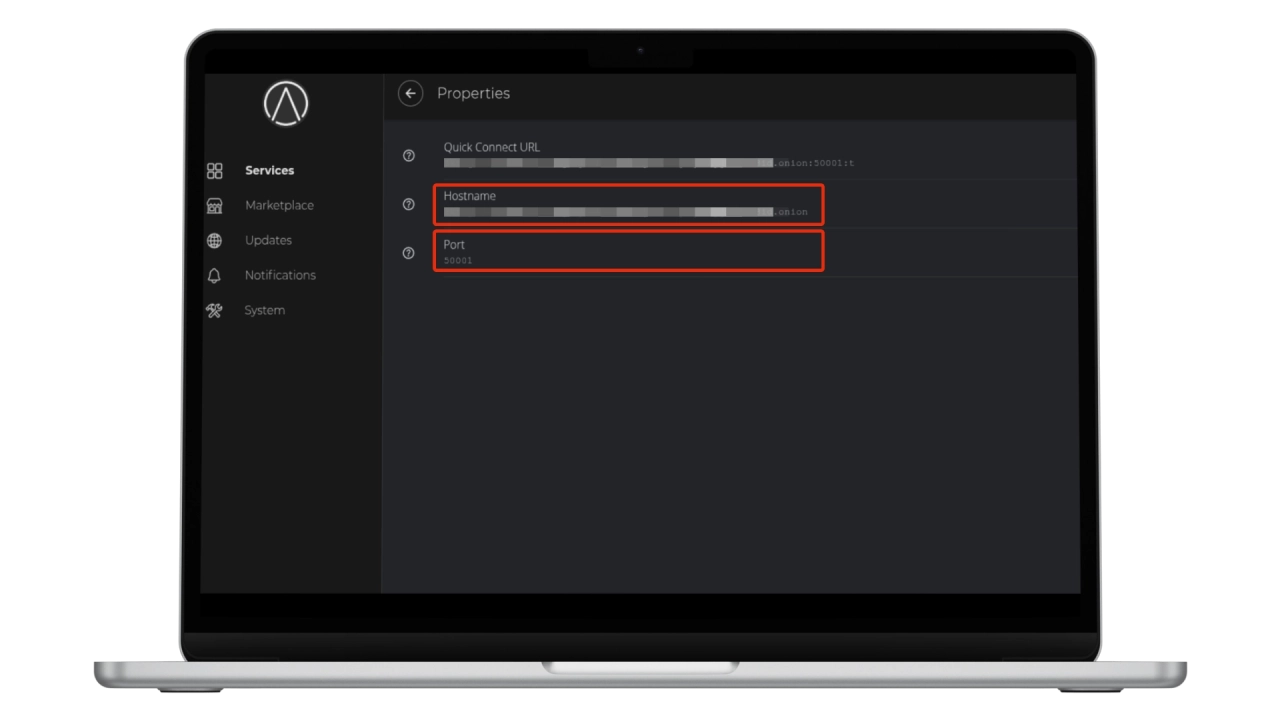
Task: Click the Services grid icon
Action: tap(214, 171)
